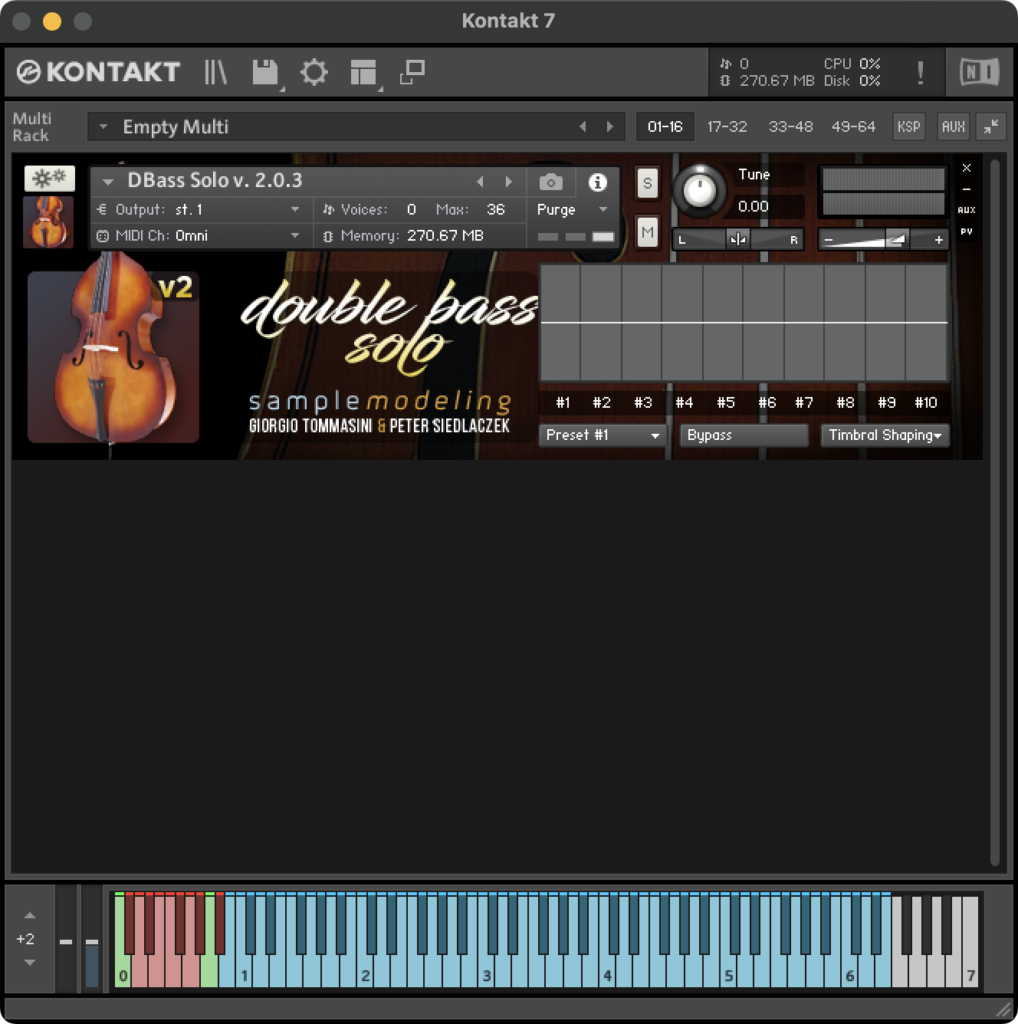Open the Timbral Shaping dropdown
Image resolution: width=1018 pixels, height=1024 pixels.
[x=885, y=435]
